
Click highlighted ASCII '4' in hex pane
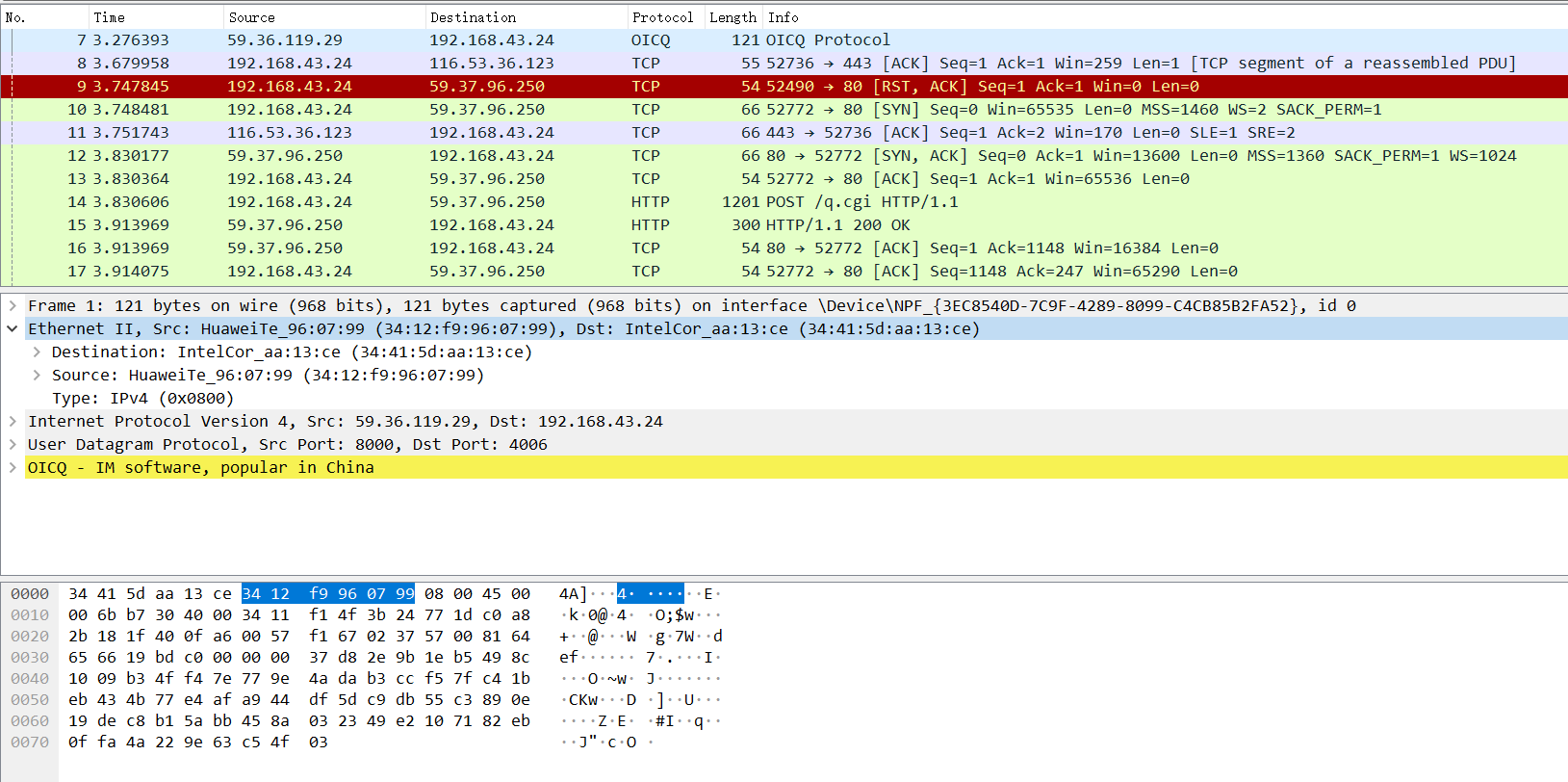622,594
